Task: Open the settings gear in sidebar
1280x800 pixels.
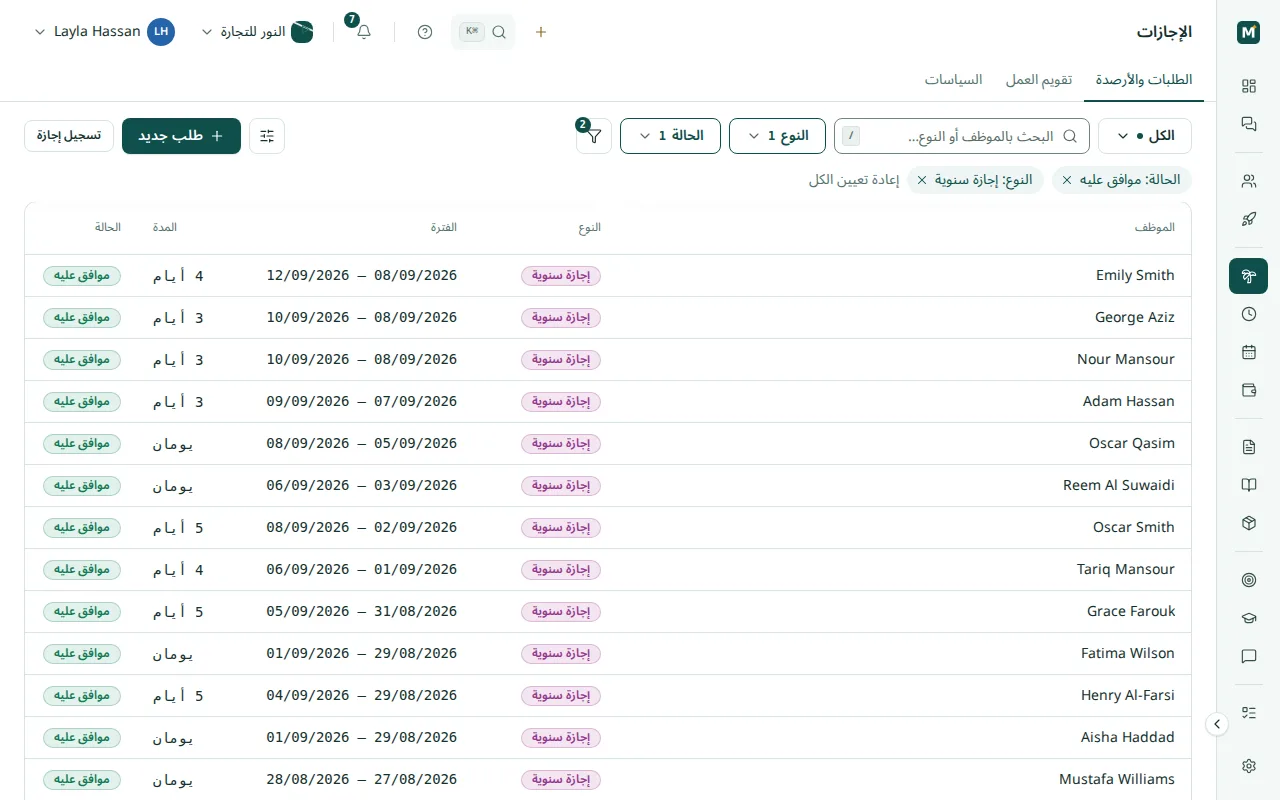Action: 1248,766
